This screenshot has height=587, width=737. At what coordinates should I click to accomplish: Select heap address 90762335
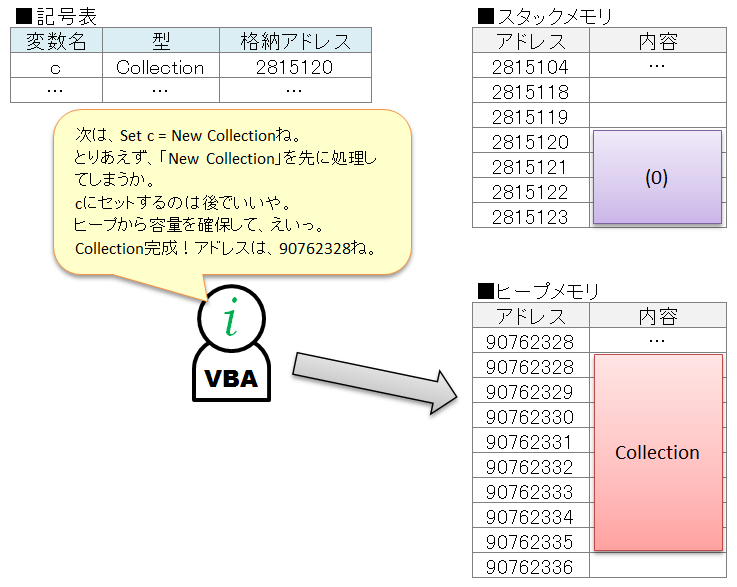tap(531, 540)
